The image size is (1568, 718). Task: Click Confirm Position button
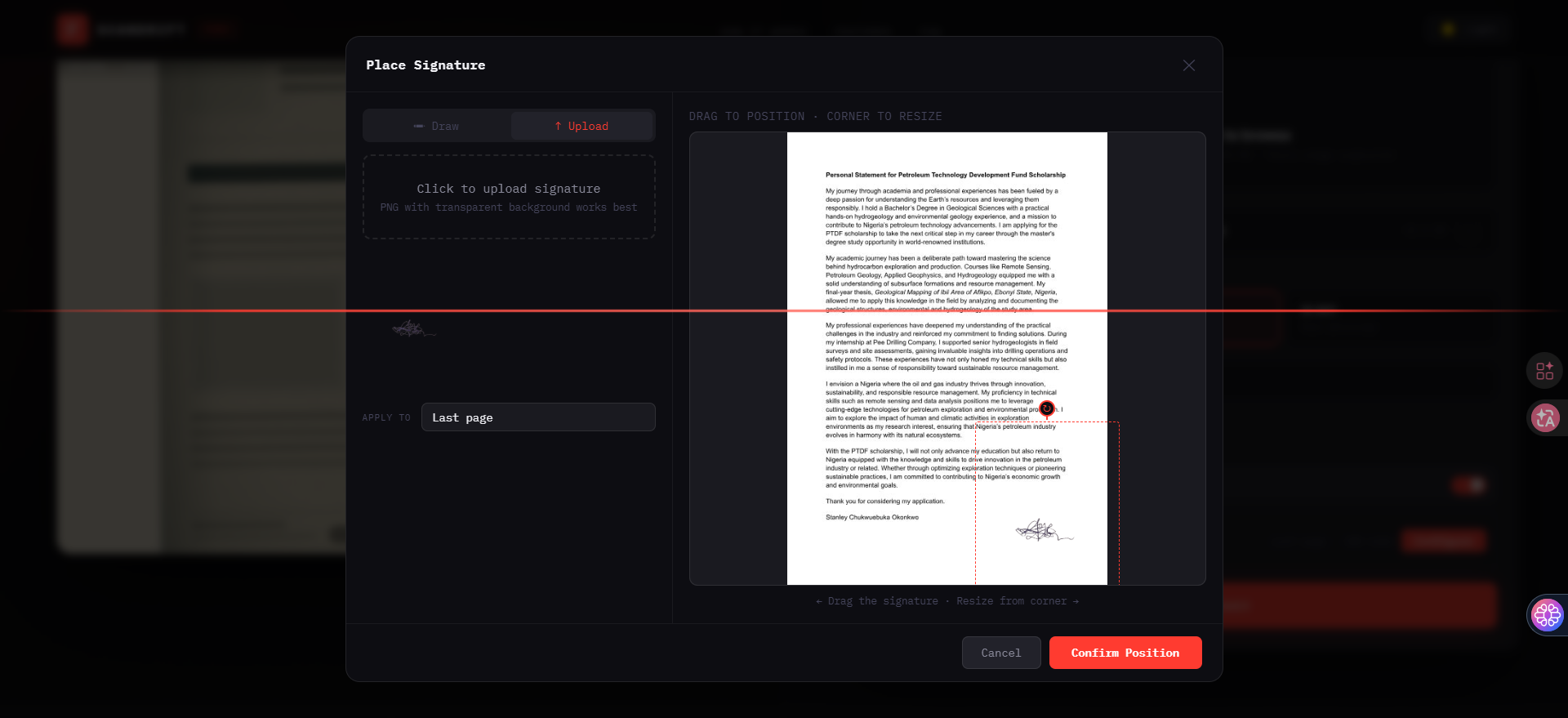pyautogui.click(x=1125, y=653)
